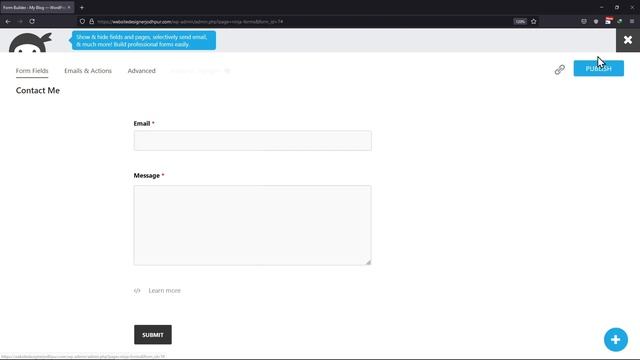Open the shield extension icon in the toolbar
Screen dimensions: 640x360
pos(596,21)
